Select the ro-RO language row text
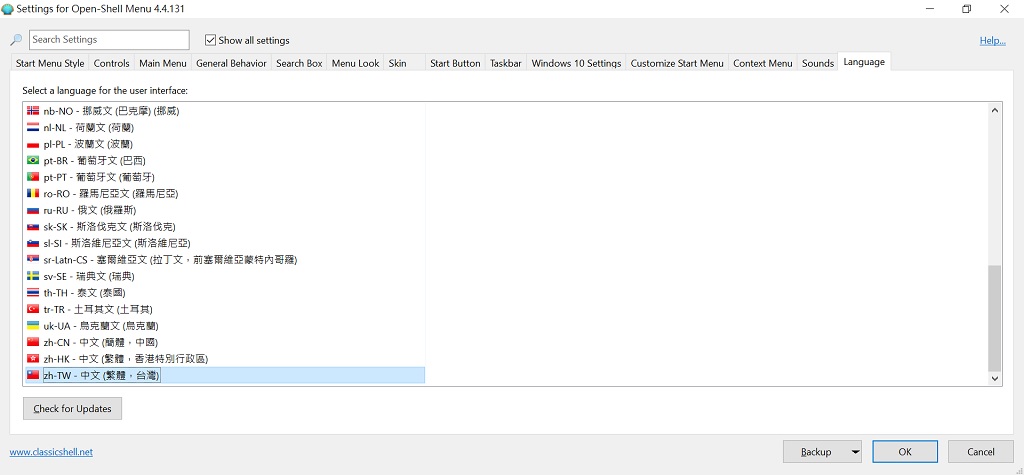The width and height of the screenshot is (1024, 475). click(110, 193)
